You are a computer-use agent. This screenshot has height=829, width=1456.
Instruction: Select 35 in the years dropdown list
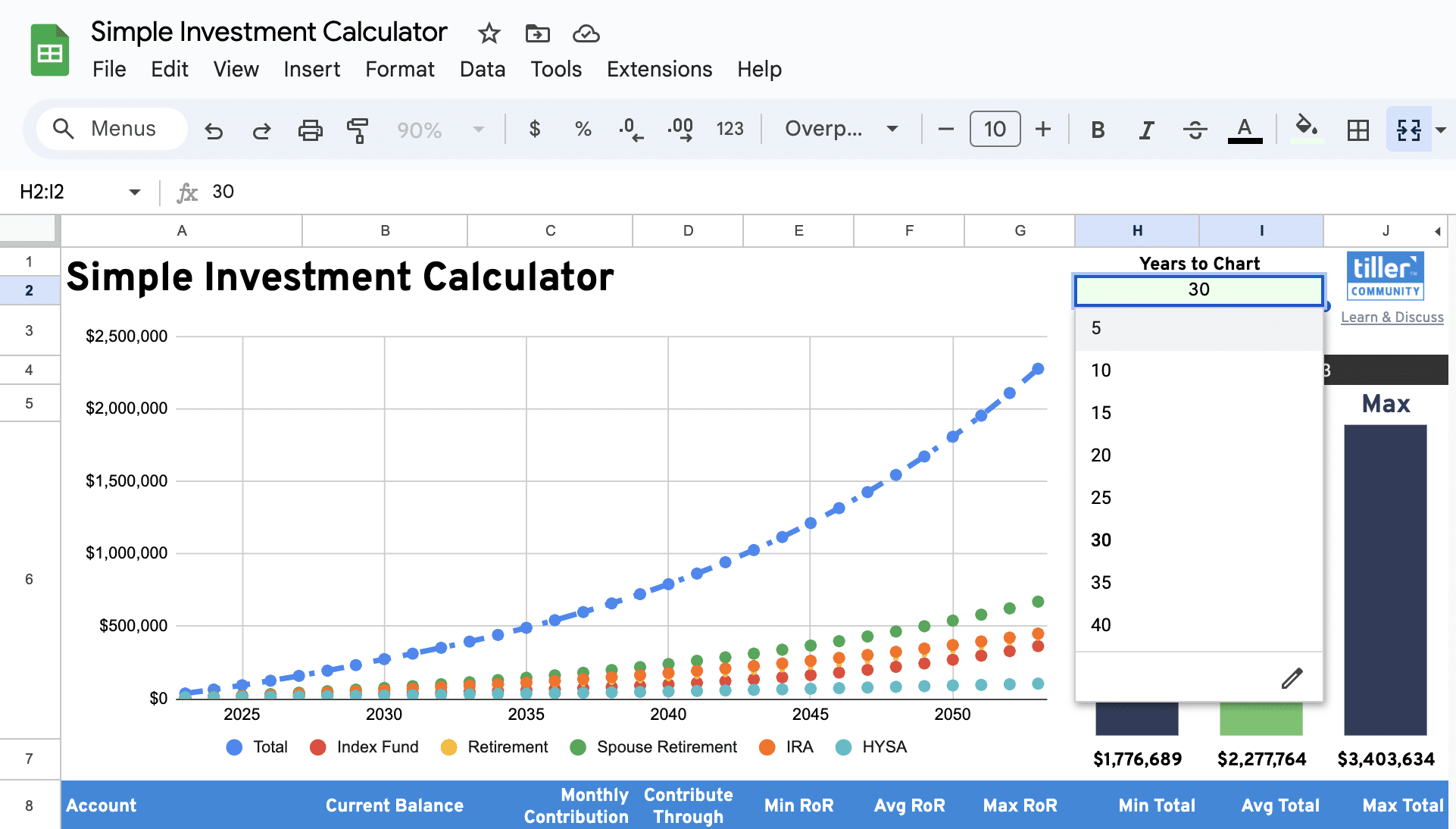click(x=1198, y=583)
